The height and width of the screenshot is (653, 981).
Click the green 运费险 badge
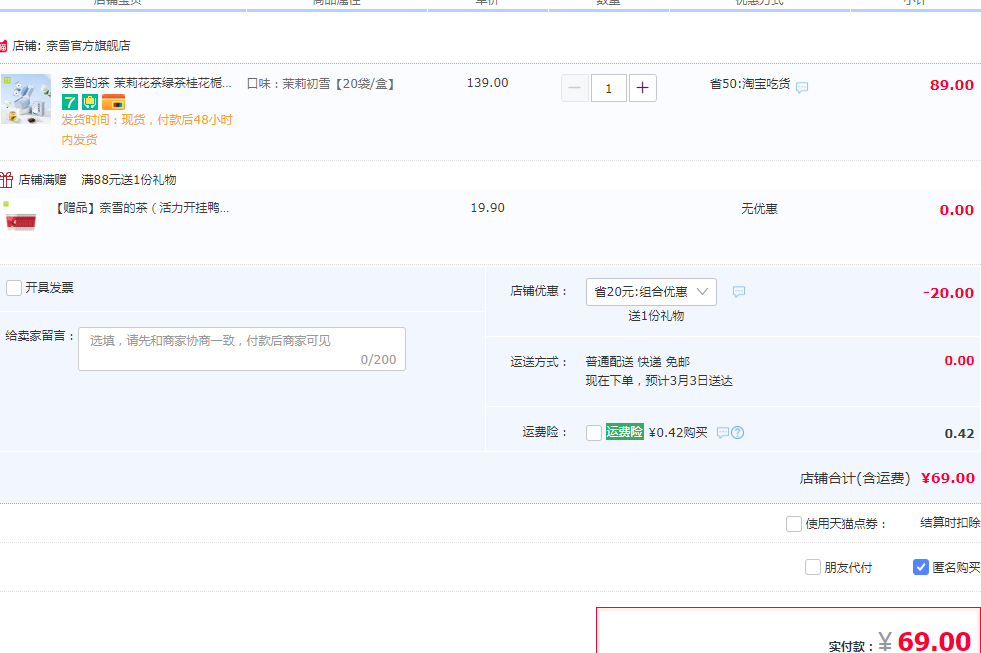tap(624, 432)
